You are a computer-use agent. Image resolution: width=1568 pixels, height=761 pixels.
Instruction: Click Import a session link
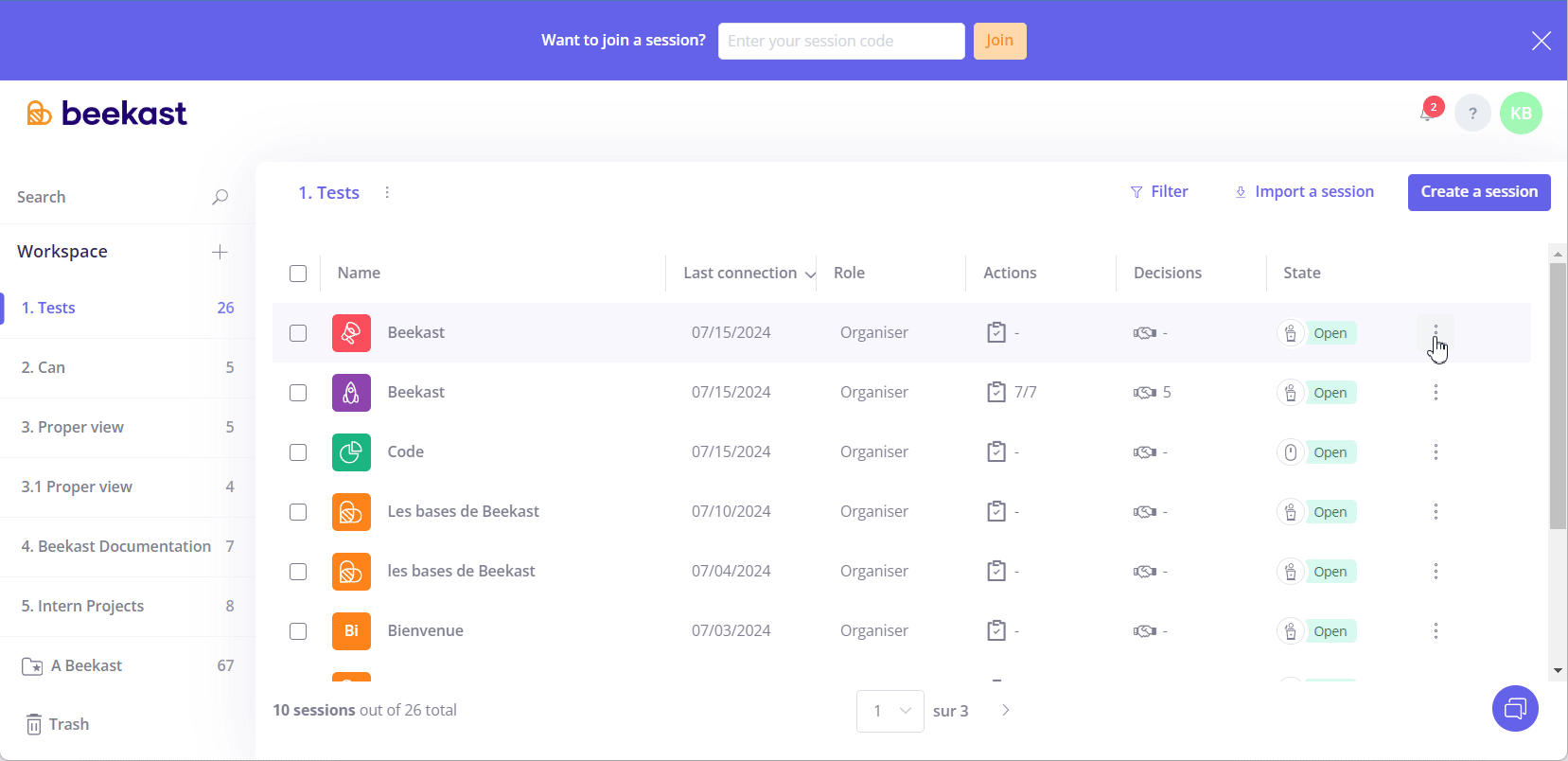pos(1305,192)
